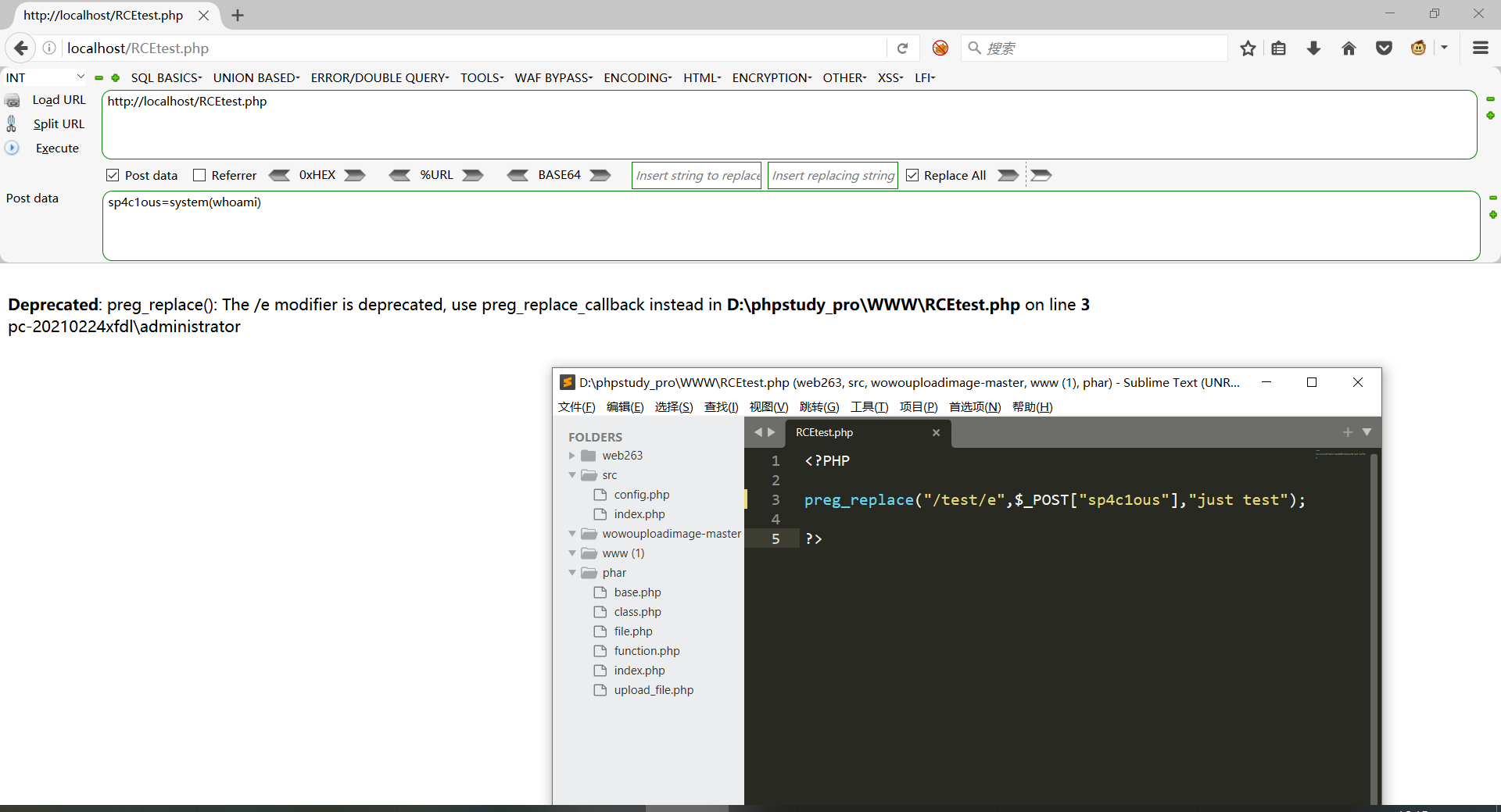Click the Load URL button label
The height and width of the screenshot is (812, 1501).
coord(59,100)
